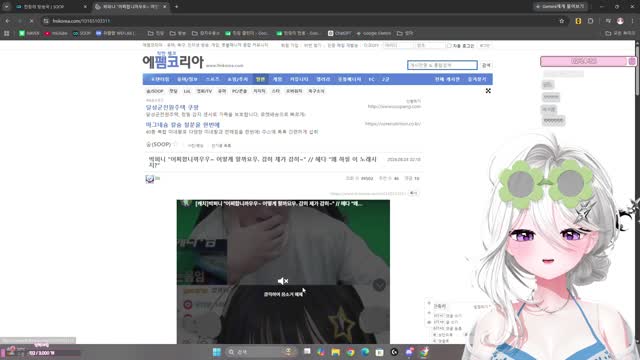Open Chrome from the Windows taskbar

pyautogui.click(x=350, y=352)
